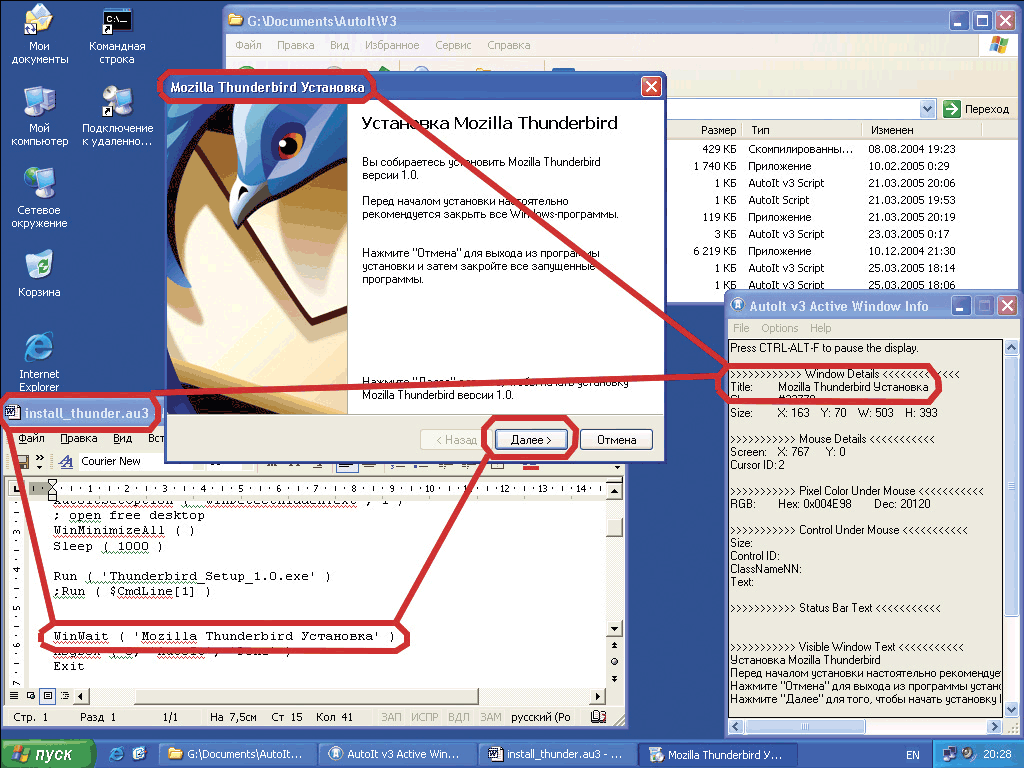Viewport: 1024px width, 768px height.
Task: Click the EN language indicator in the taskbar
Action: pos(912,755)
